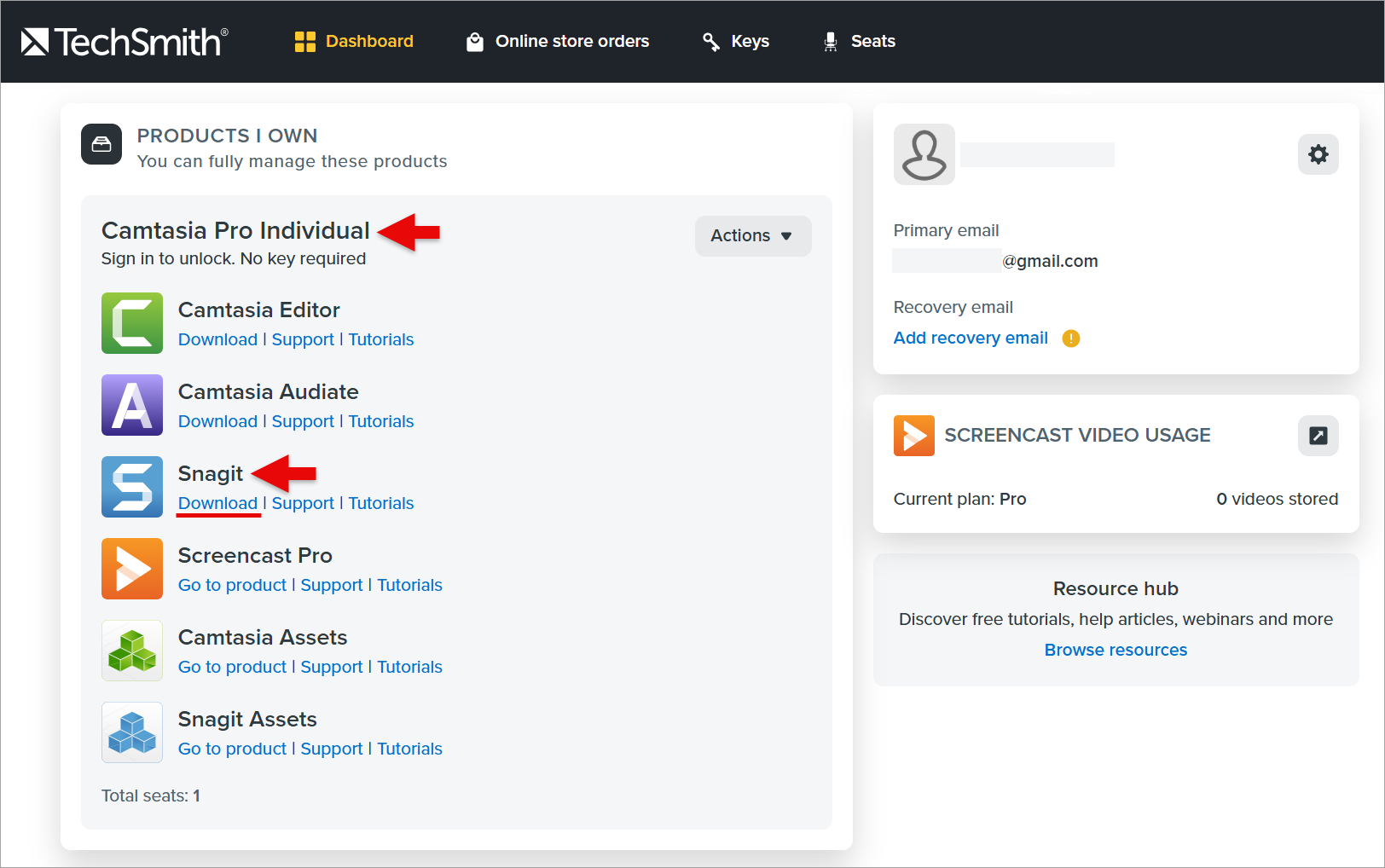The width and height of the screenshot is (1385, 868).
Task: Go to Online store orders
Action: point(558,41)
